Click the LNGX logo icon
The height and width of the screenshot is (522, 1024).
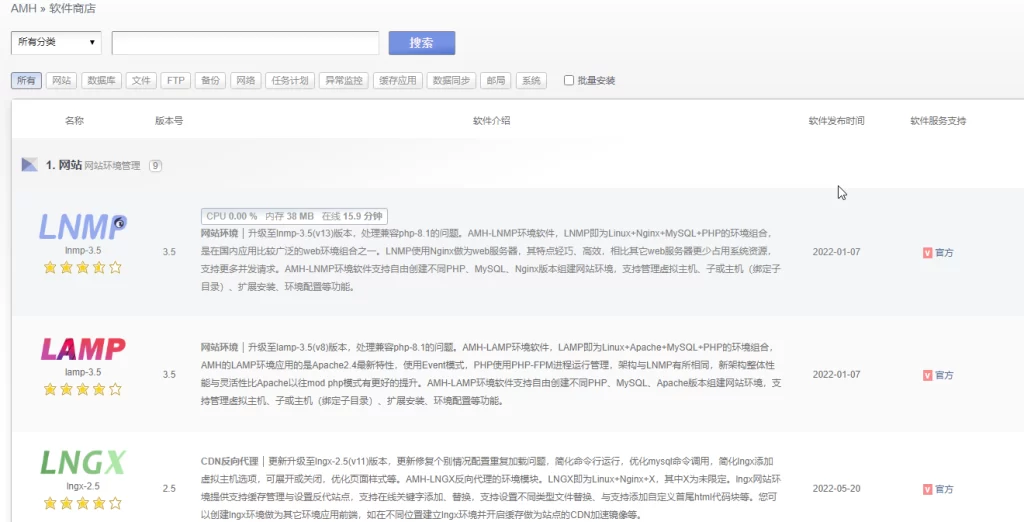(82, 463)
